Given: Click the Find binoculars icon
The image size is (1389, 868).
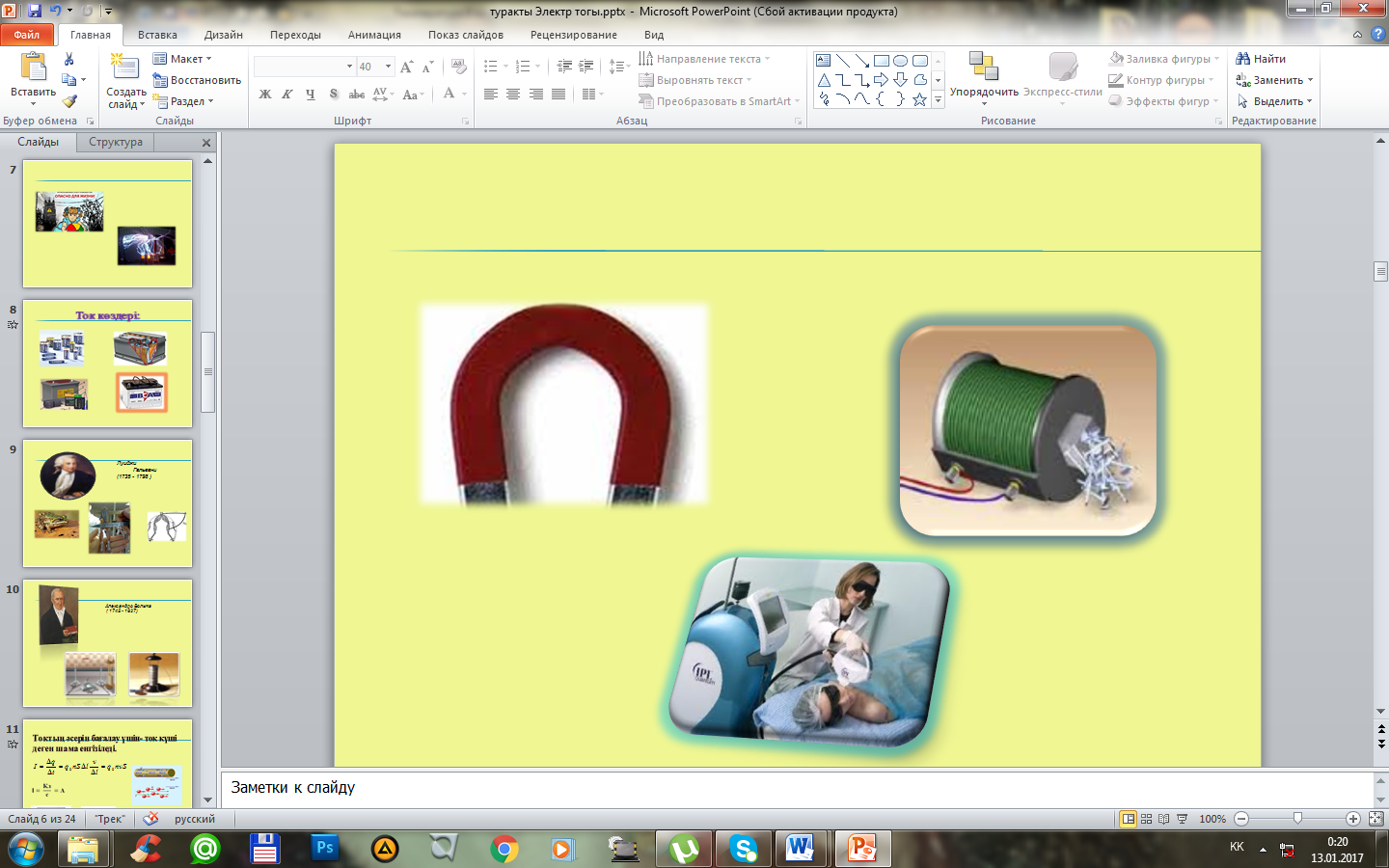Looking at the screenshot, I should click(x=1243, y=59).
